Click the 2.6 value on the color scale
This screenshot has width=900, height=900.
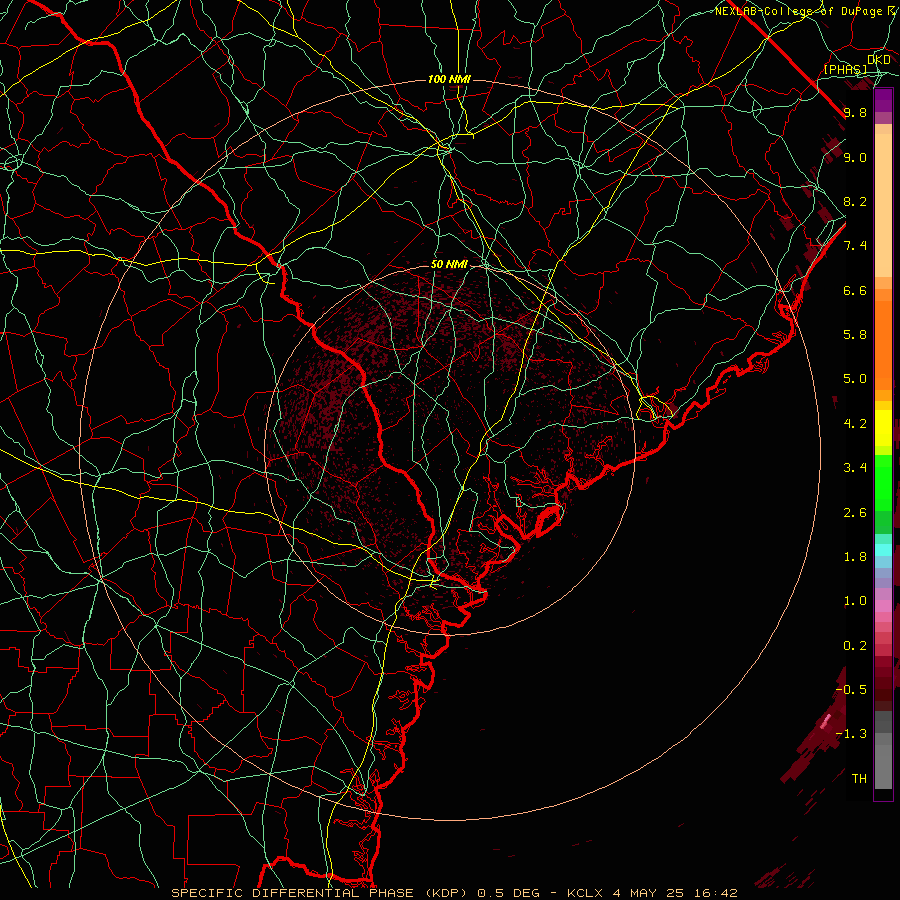(855, 513)
